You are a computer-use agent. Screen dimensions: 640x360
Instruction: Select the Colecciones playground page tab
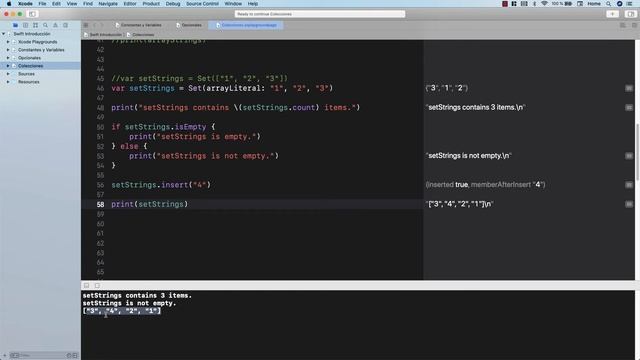pos(246,25)
